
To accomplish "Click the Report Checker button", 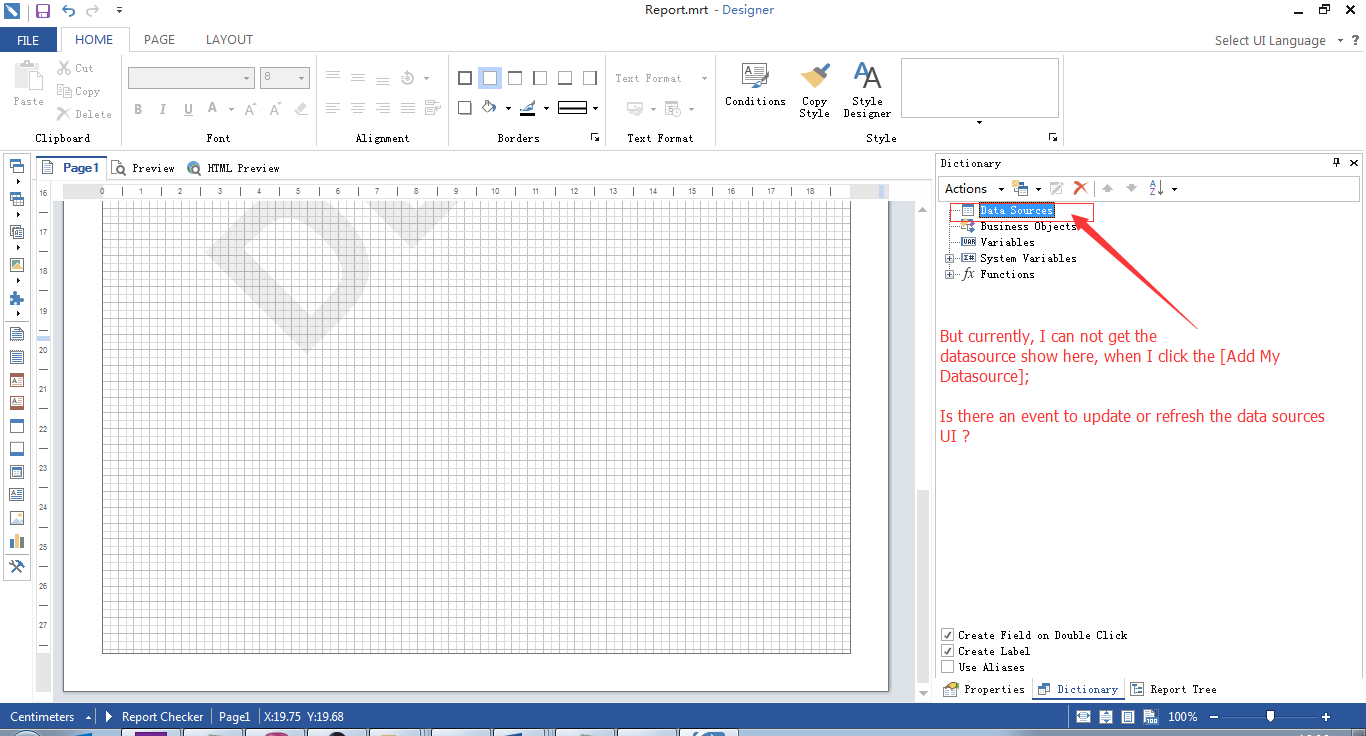I will tap(161, 716).
